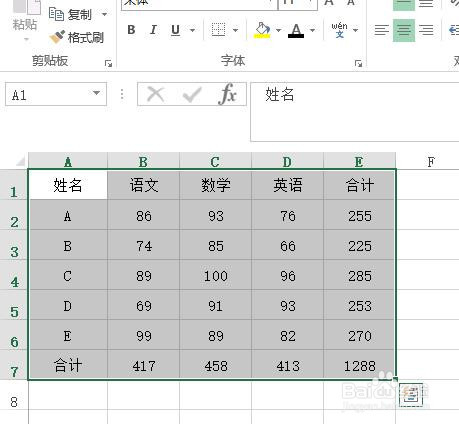Open Clipboard group dialog launcher
Screen dimensions: 459x424
pyautogui.click(x=108, y=63)
